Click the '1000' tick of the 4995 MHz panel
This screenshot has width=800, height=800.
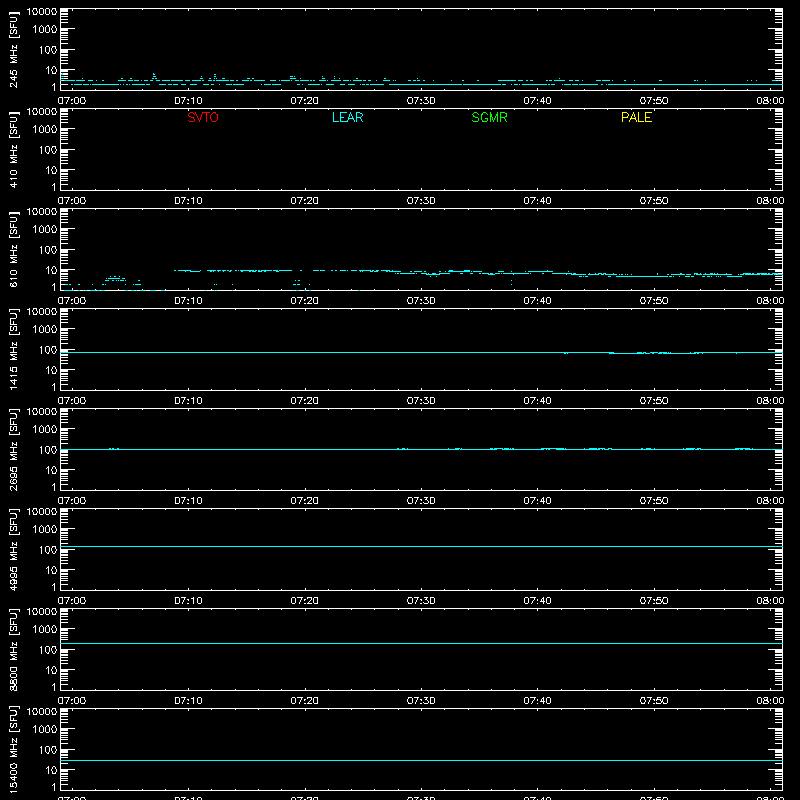pyautogui.click(x=45, y=530)
